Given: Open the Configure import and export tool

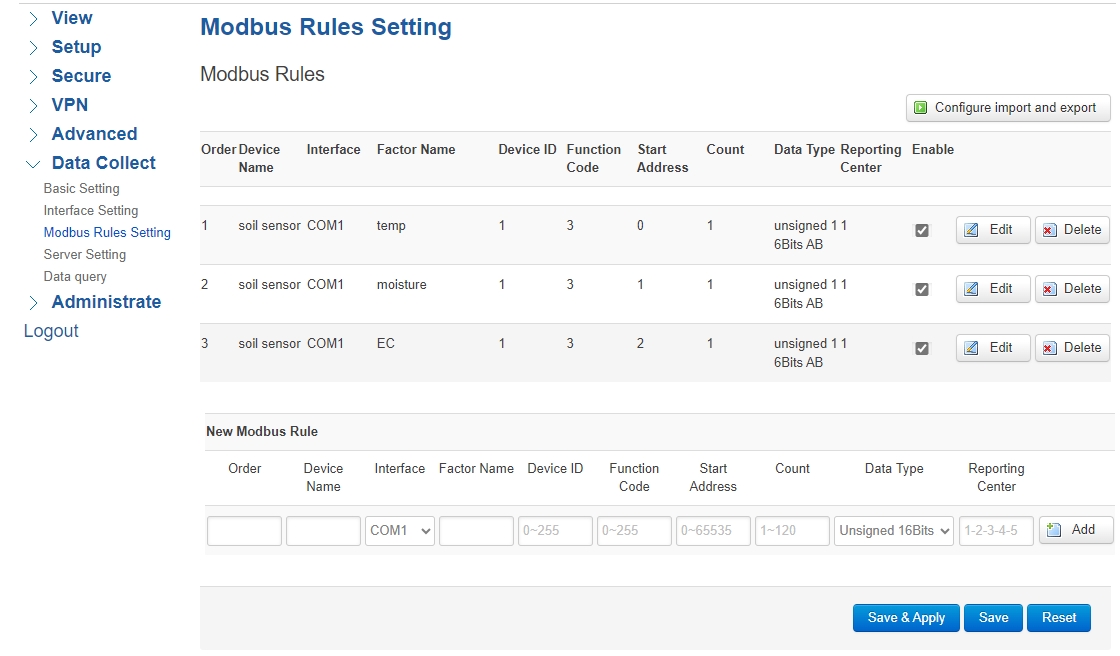Looking at the screenshot, I should click(1007, 107).
